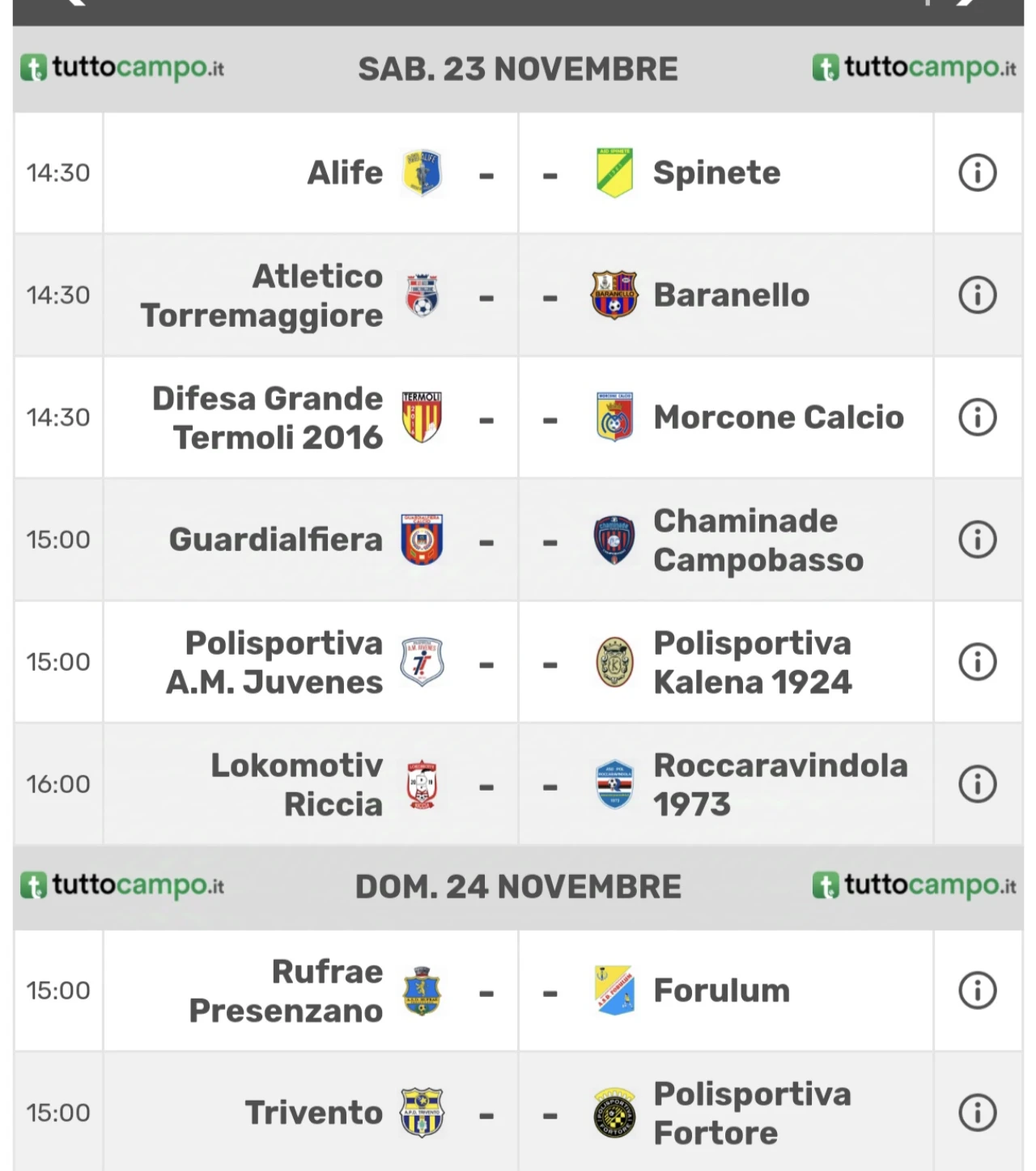This screenshot has height=1171, width=1036.
Task: Open info icon for Guardialfiera match
Action: [977, 540]
